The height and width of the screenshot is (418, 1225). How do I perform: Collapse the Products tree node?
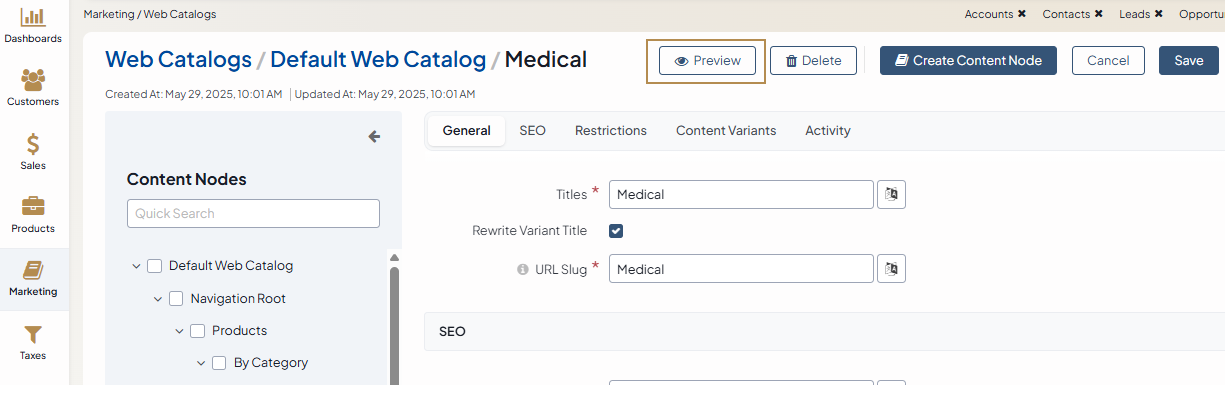(x=180, y=331)
